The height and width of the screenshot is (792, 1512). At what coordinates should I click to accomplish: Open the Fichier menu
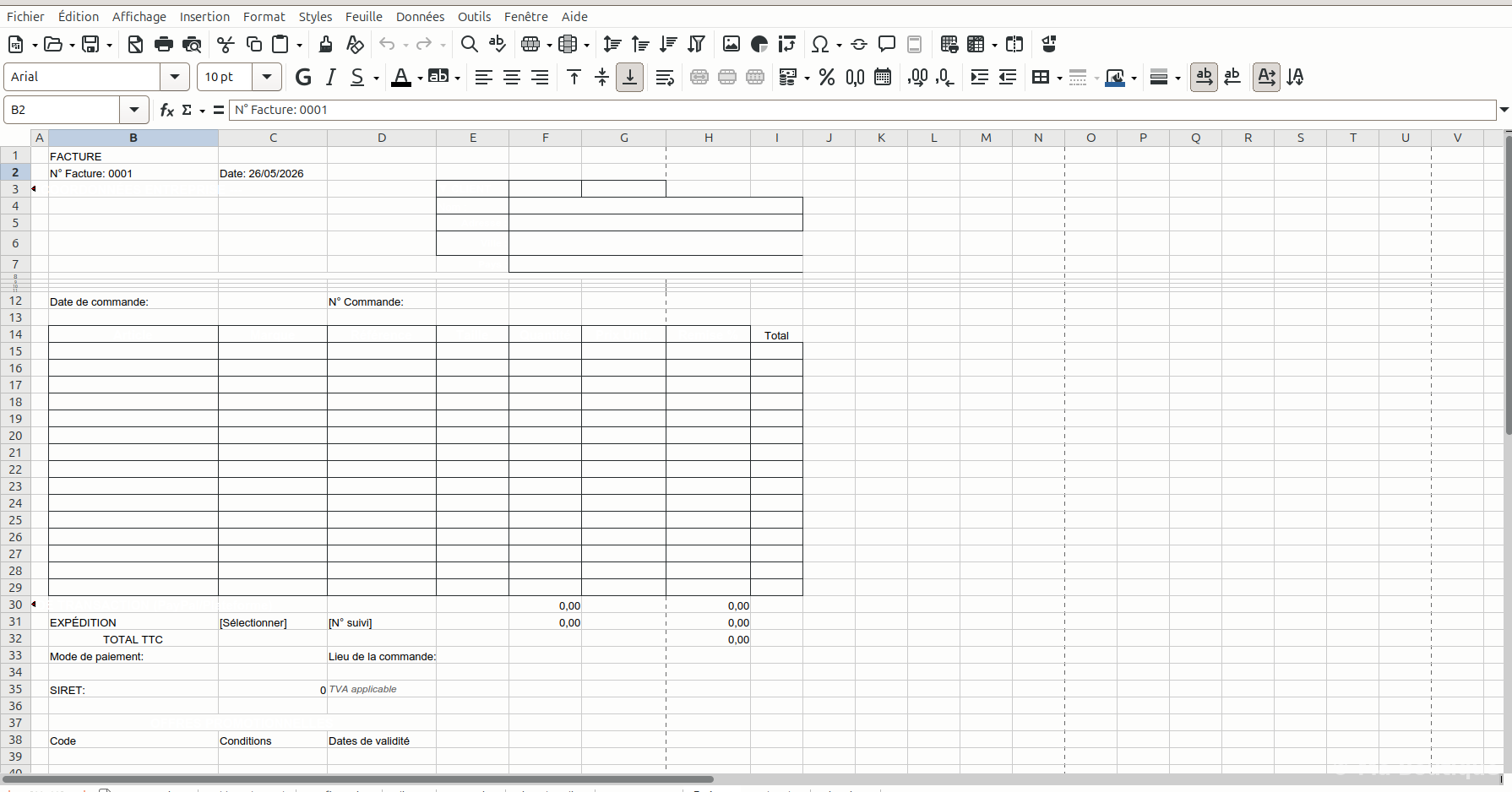pyautogui.click(x=25, y=17)
